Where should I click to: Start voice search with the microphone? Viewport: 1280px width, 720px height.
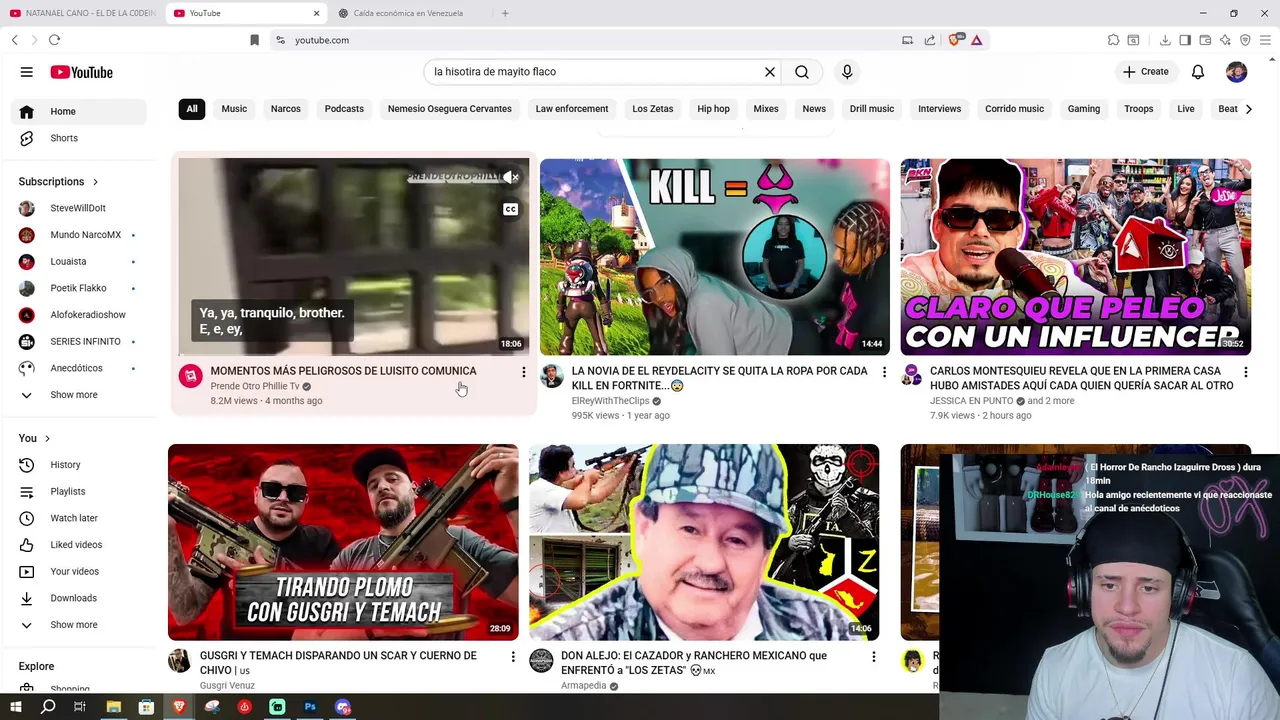[847, 72]
